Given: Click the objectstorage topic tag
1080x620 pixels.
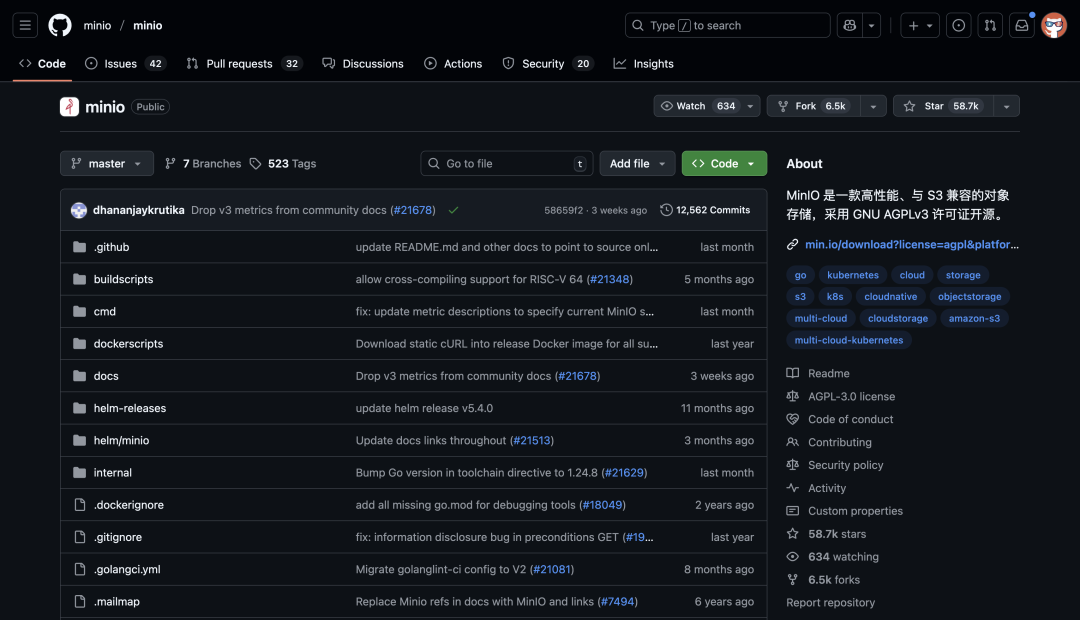Looking at the screenshot, I should click(969, 296).
